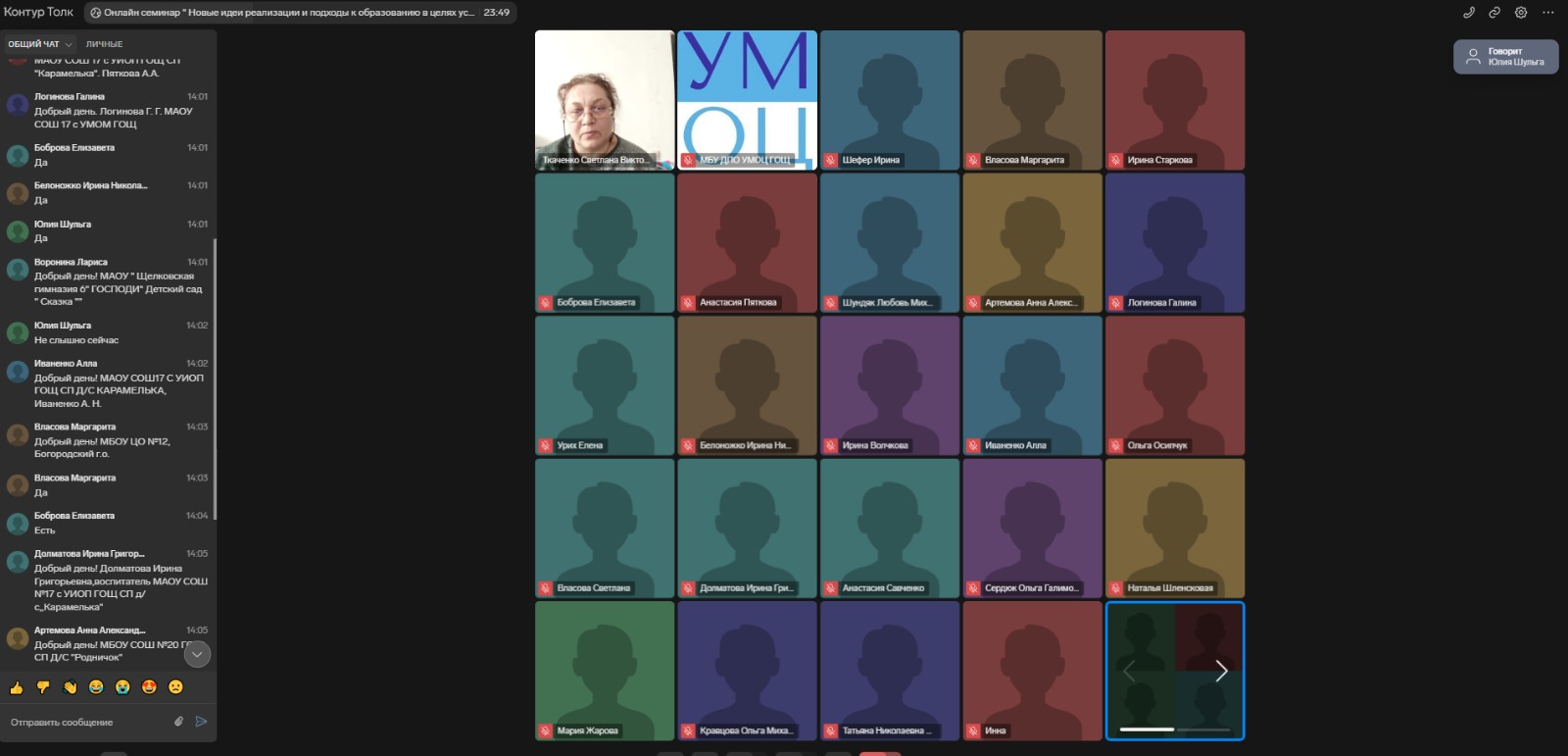Attach a file with the paperclip icon
The image size is (1568, 756).
click(178, 722)
